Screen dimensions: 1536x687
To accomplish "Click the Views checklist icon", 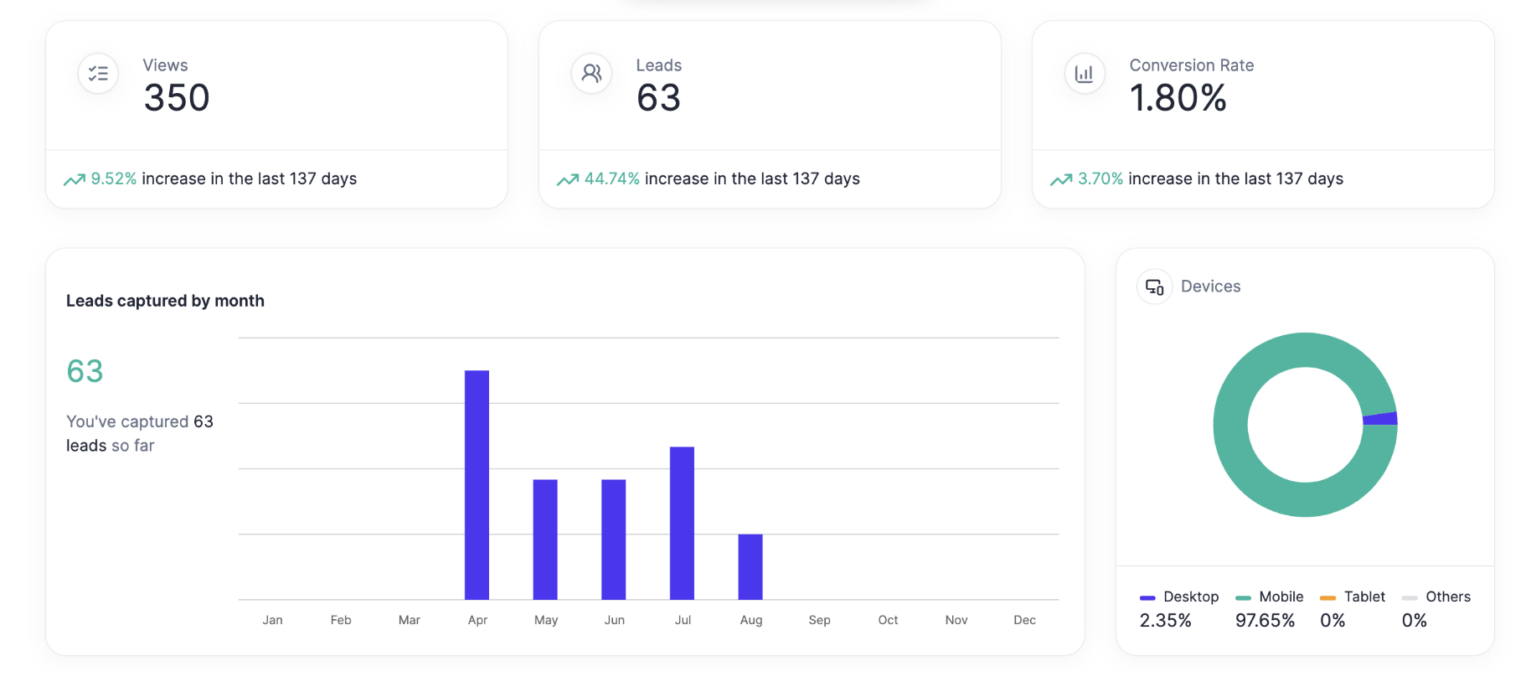I will click(x=97, y=73).
